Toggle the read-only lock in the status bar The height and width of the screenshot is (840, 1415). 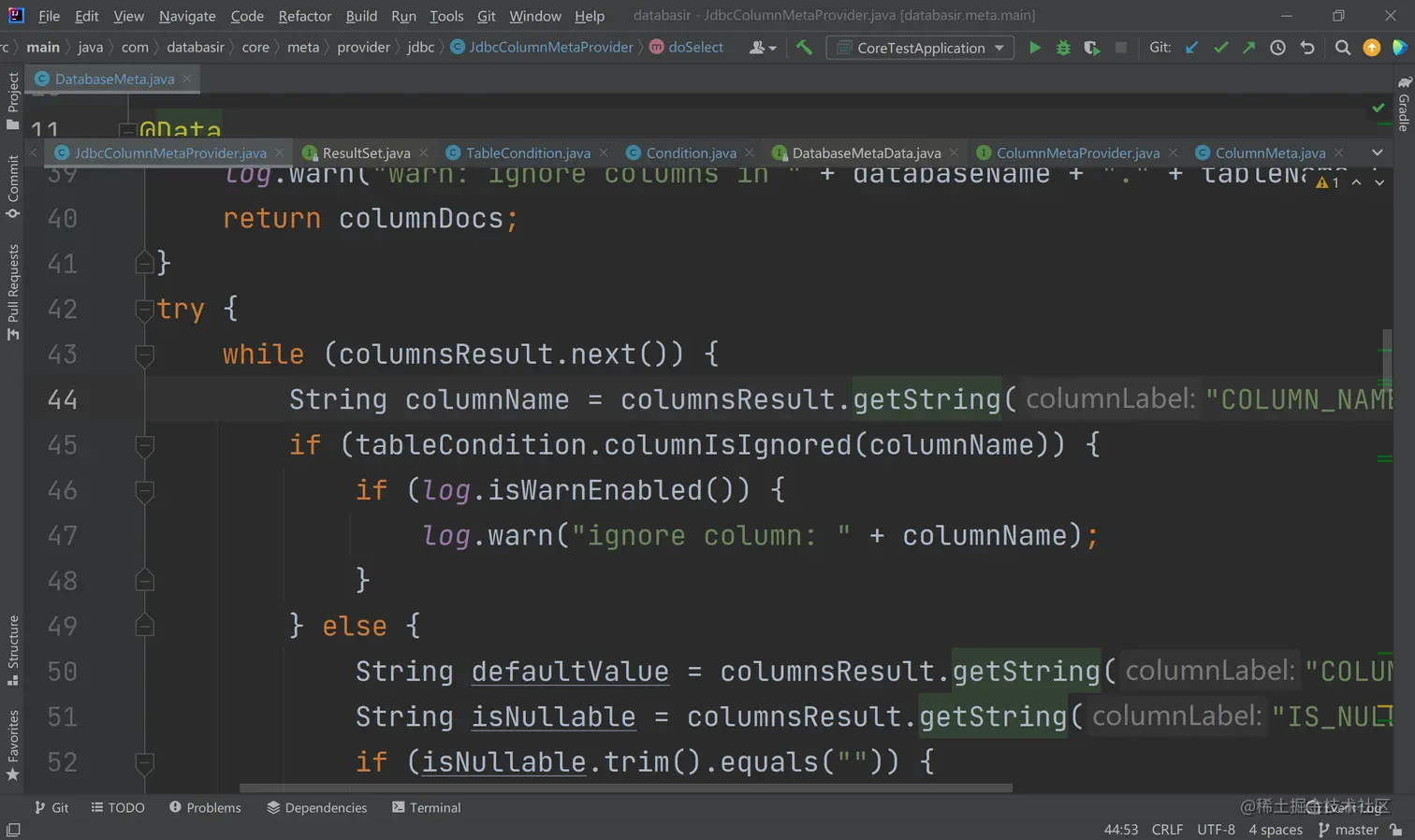click(1396, 830)
